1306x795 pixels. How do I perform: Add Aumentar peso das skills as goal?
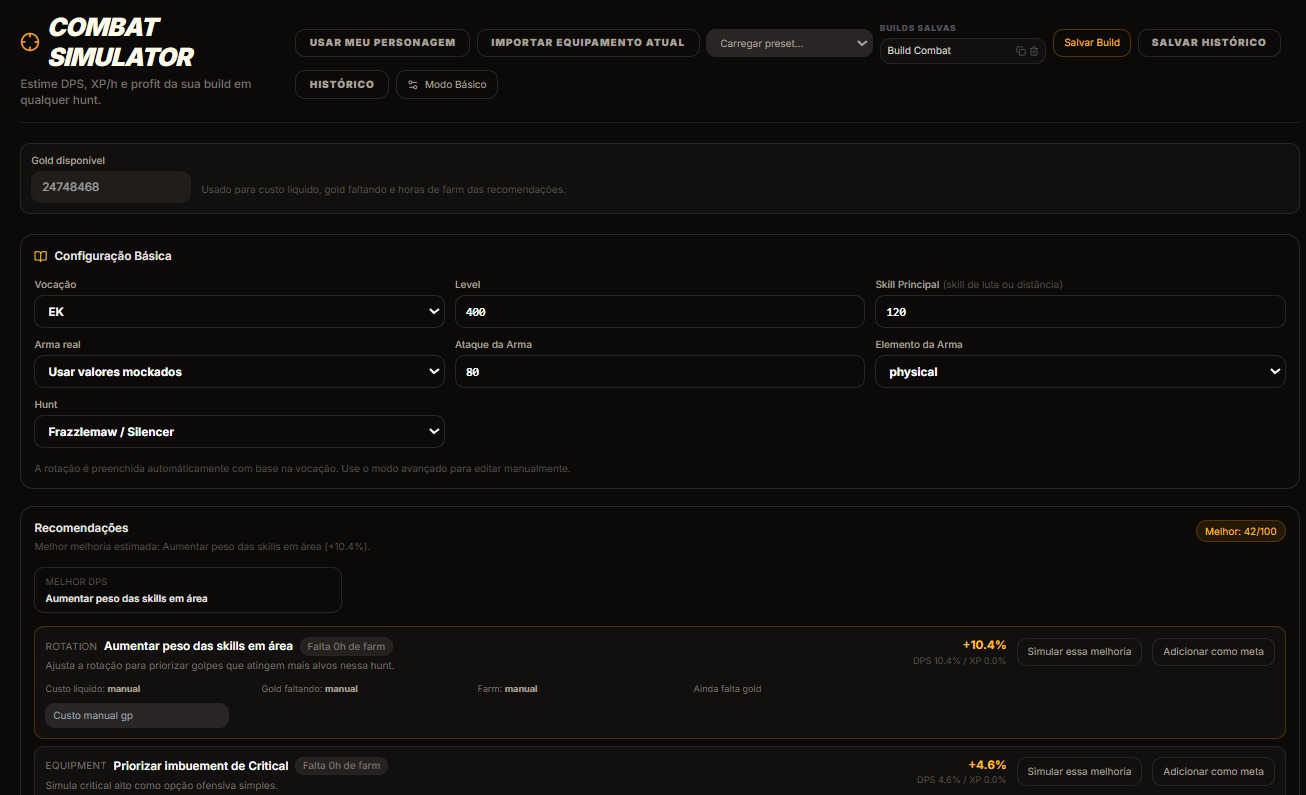(x=1213, y=652)
